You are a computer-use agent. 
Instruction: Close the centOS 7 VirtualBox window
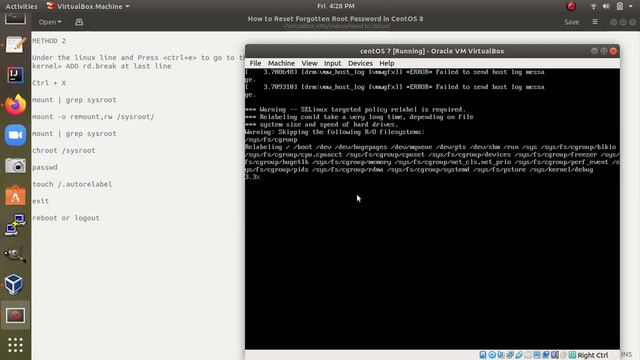[x=613, y=51]
